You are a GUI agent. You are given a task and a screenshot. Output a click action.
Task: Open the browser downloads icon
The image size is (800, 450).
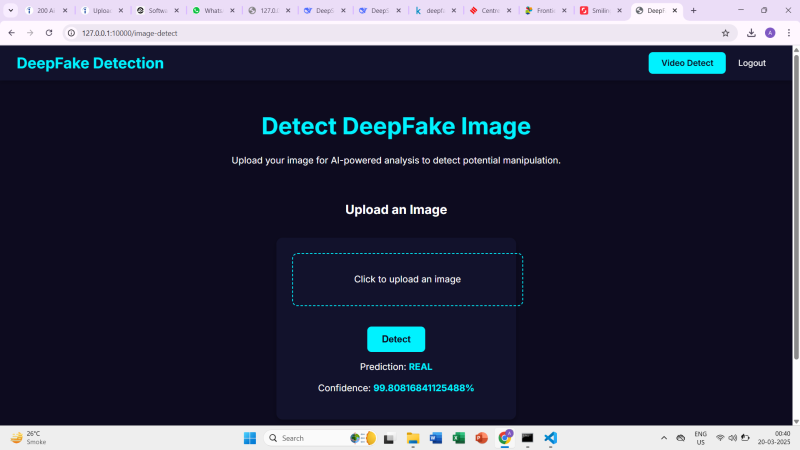tap(751, 33)
